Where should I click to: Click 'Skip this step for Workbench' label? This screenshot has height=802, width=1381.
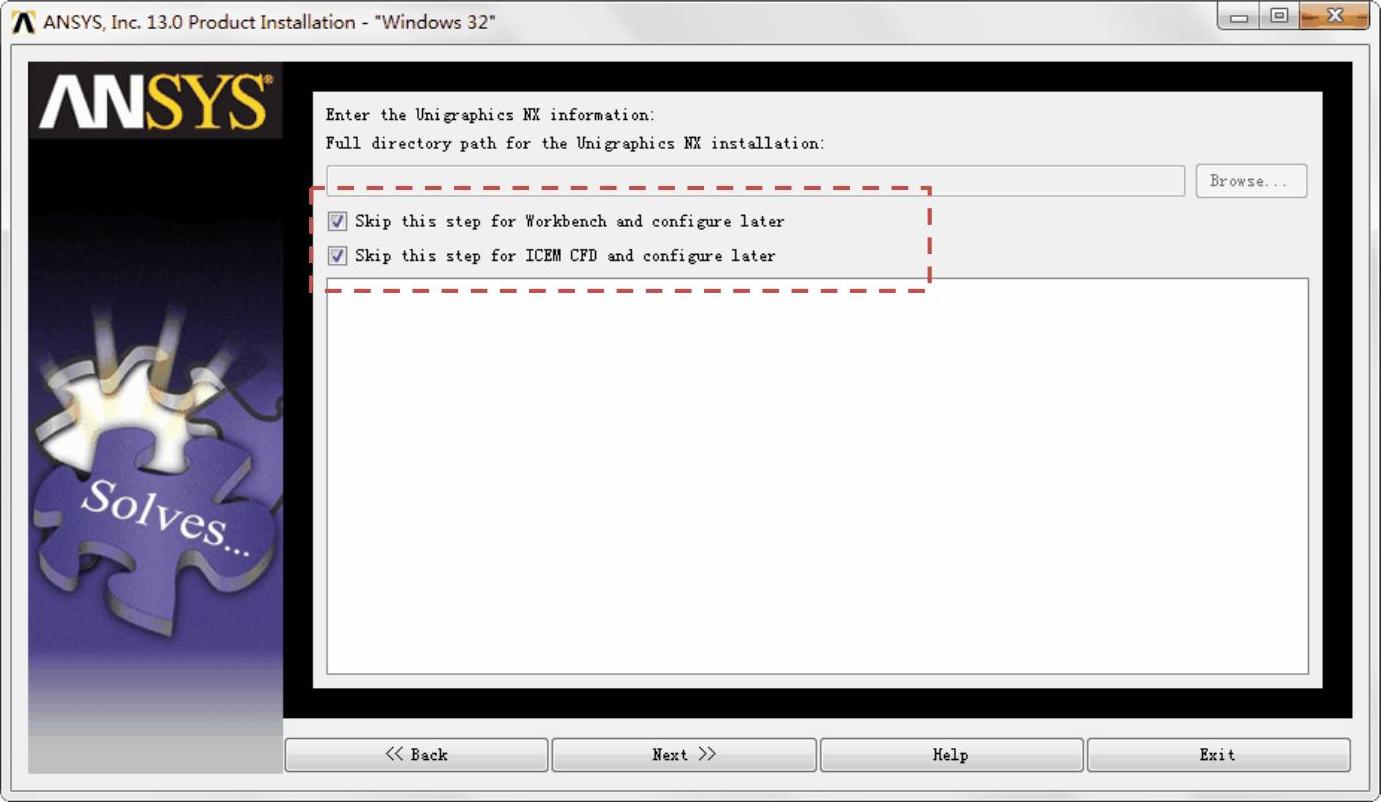(569, 221)
